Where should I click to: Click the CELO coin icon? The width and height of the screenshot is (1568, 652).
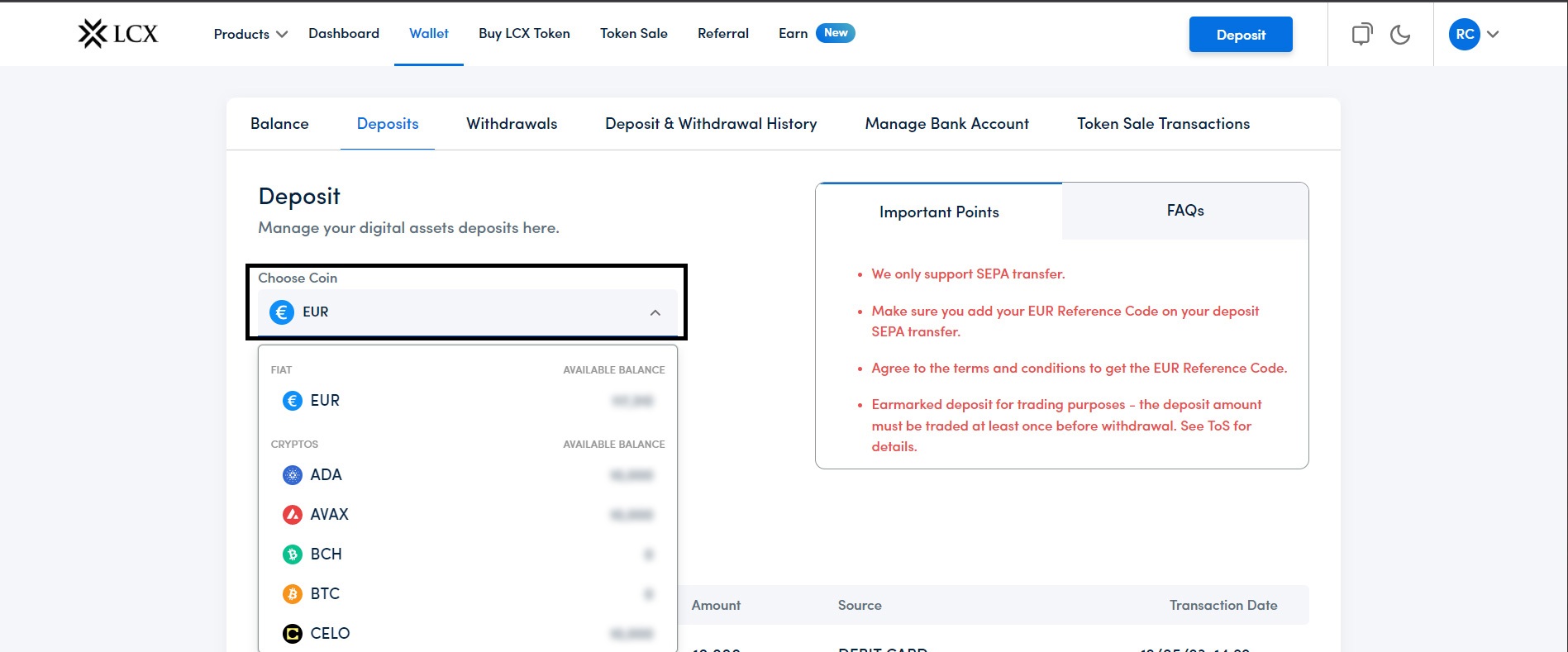coord(293,634)
